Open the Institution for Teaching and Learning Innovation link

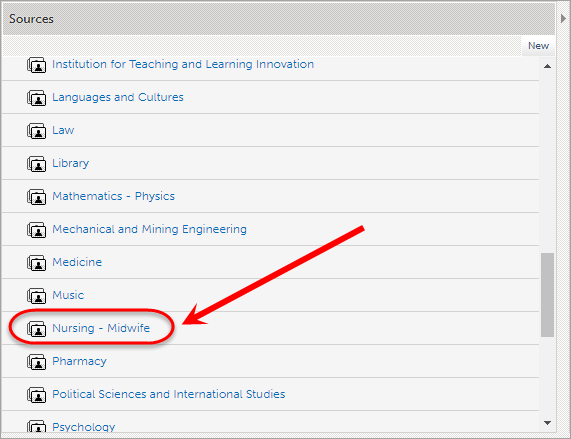pos(183,64)
